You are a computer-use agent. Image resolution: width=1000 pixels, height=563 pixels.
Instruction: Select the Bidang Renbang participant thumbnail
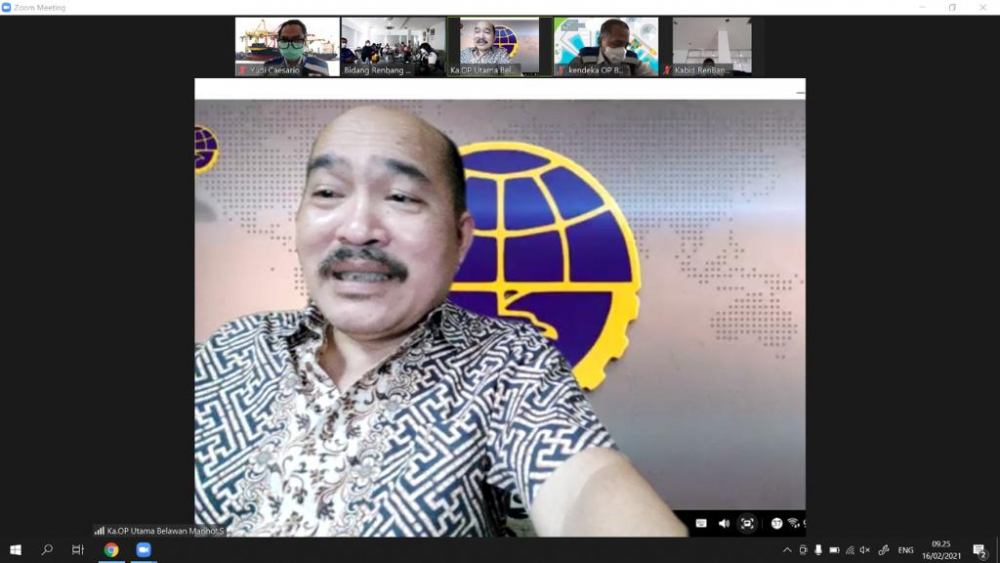pyautogui.click(x=393, y=47)
